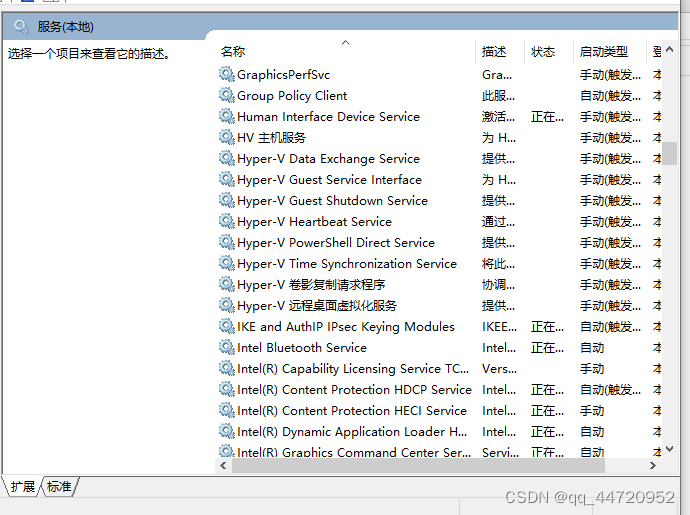Screen dimensions: 690x515
Task: Click IKE and AuthIP IPsec Keying Modules icon
Action: tap(227, 327)
